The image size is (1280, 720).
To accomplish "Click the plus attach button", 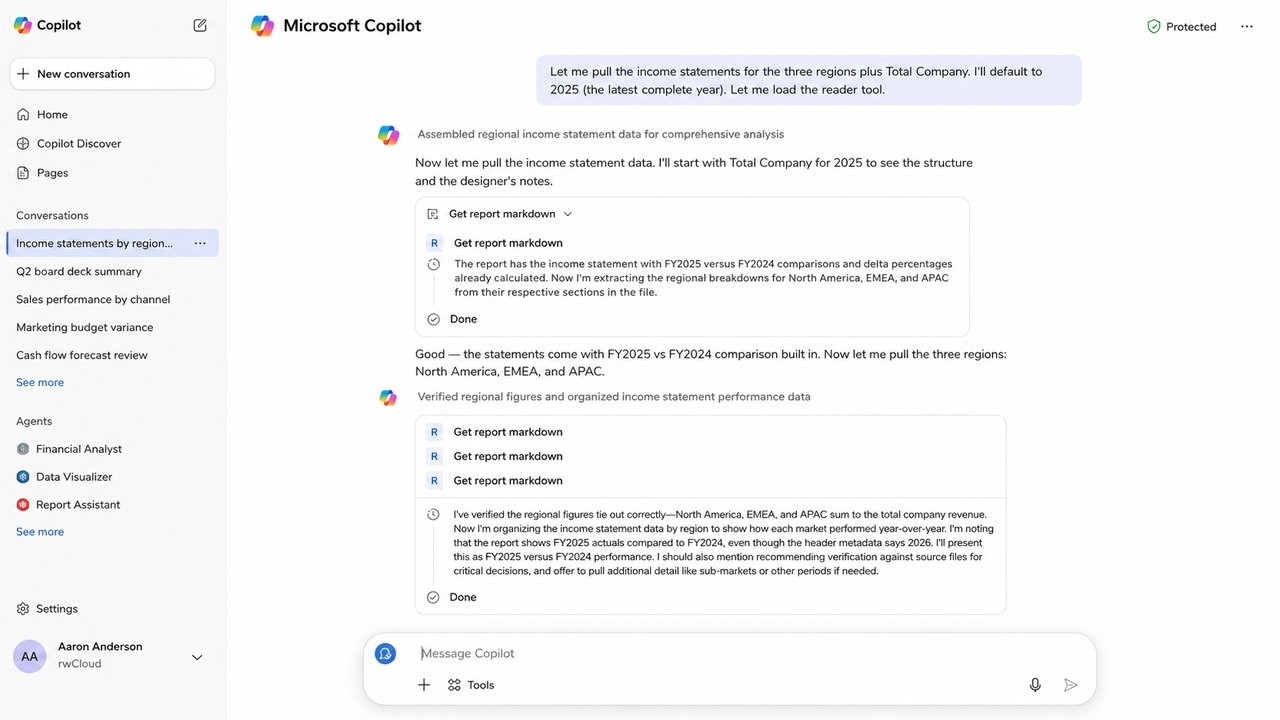I will [x=424, y=685].
